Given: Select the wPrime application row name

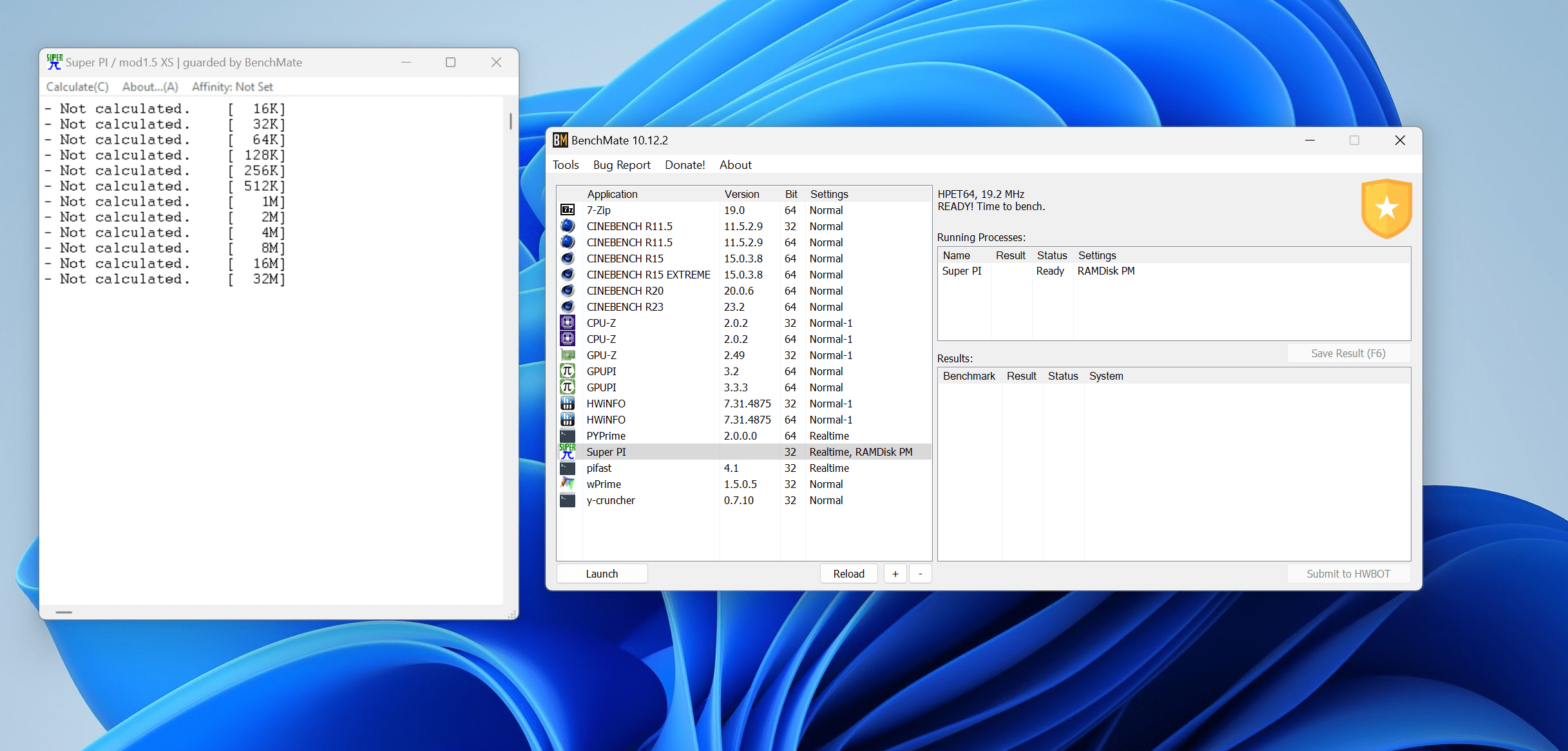Looking at the screenshot, I should click(604, 484).
